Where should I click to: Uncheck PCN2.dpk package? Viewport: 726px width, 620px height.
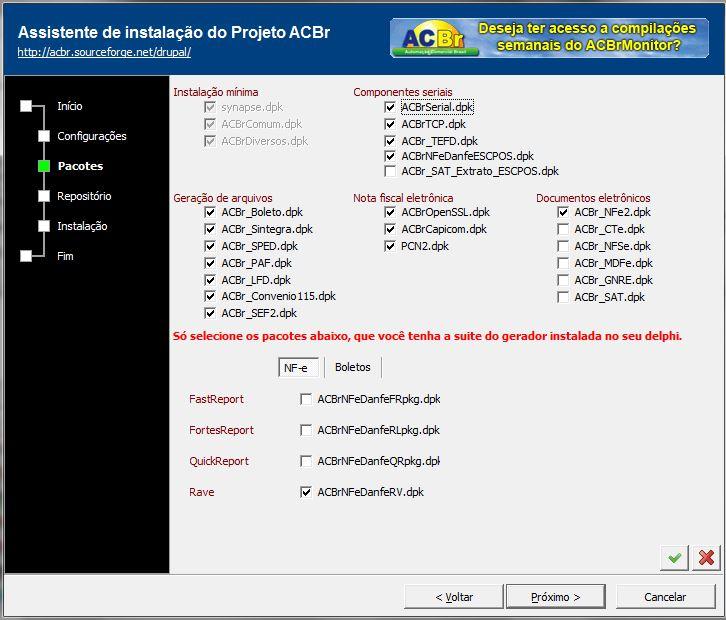coord(390,246)
